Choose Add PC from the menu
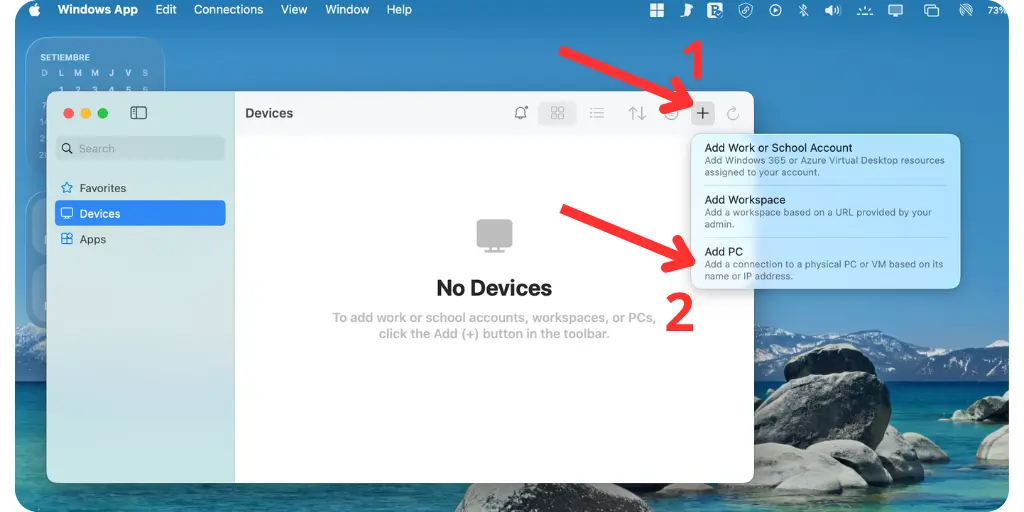This screenshot has width=1024, height=512. point(825,263)
